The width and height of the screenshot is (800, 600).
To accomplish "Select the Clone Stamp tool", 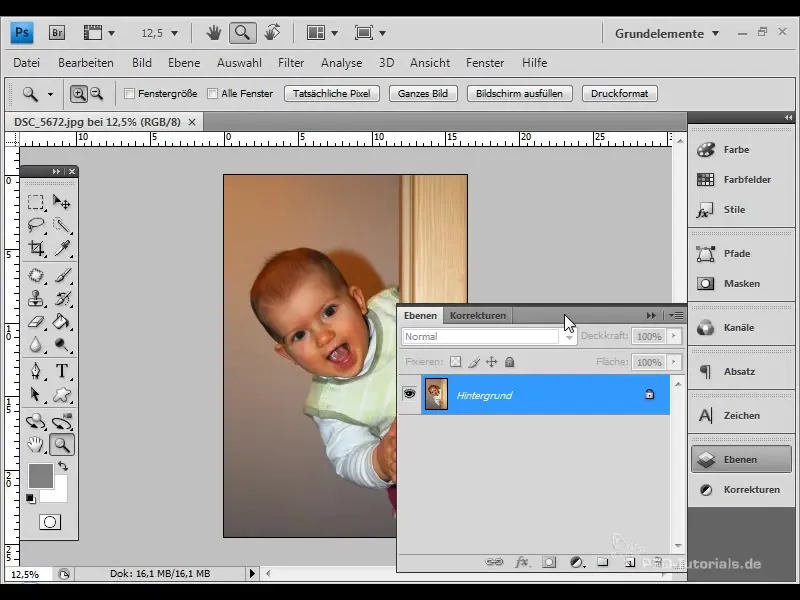I will (x=35, y=299).
